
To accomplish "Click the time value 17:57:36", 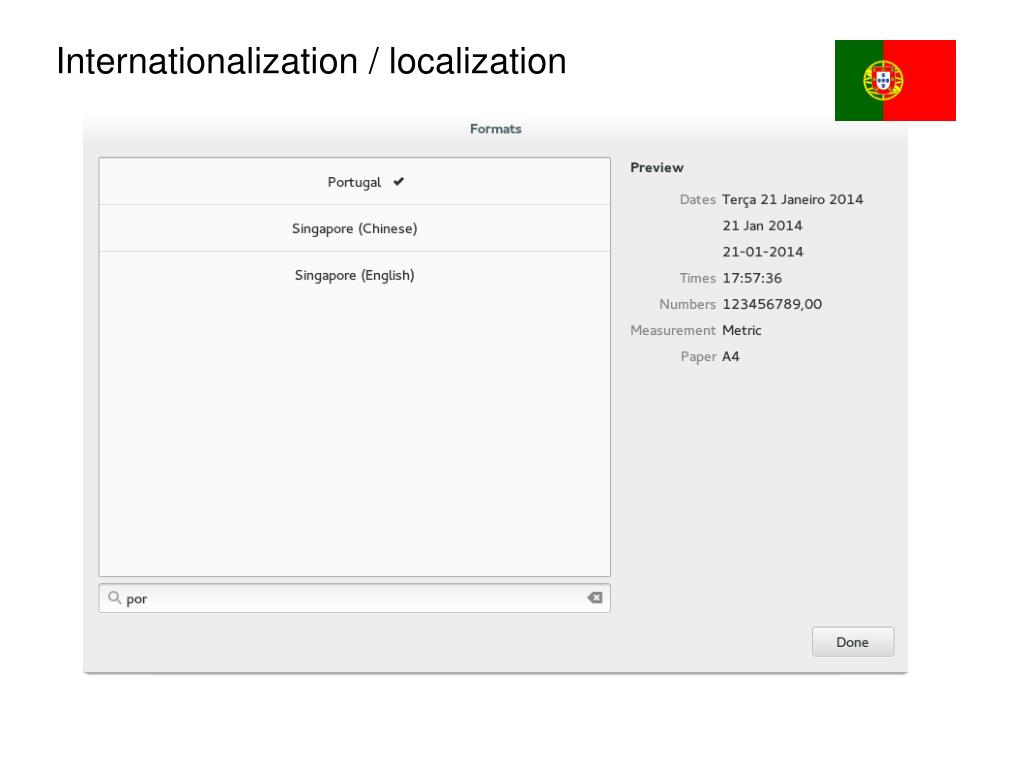I will point(752,278).
